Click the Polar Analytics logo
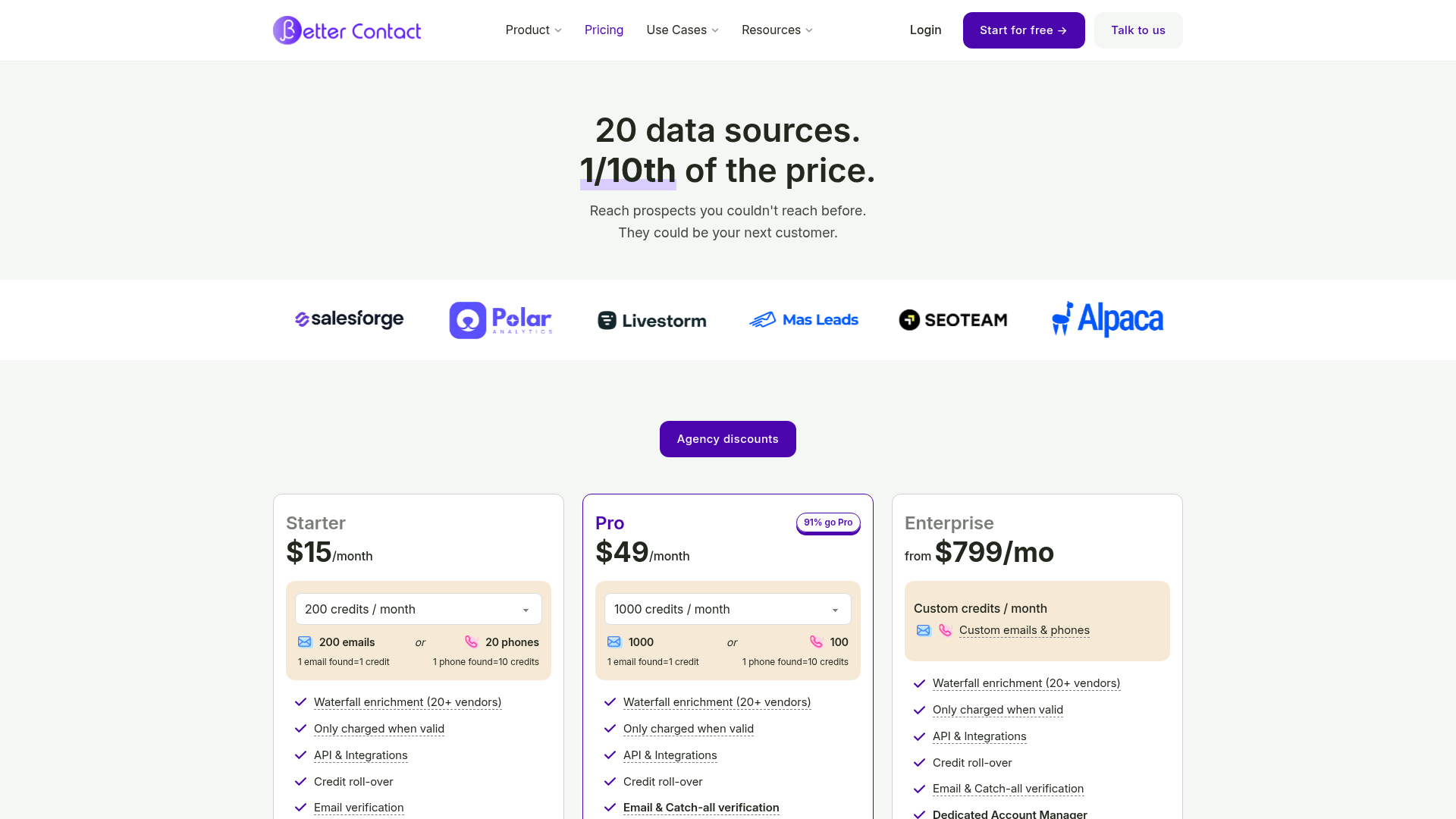This screenshot has width=1456, height=819. [x=500, y=319]
